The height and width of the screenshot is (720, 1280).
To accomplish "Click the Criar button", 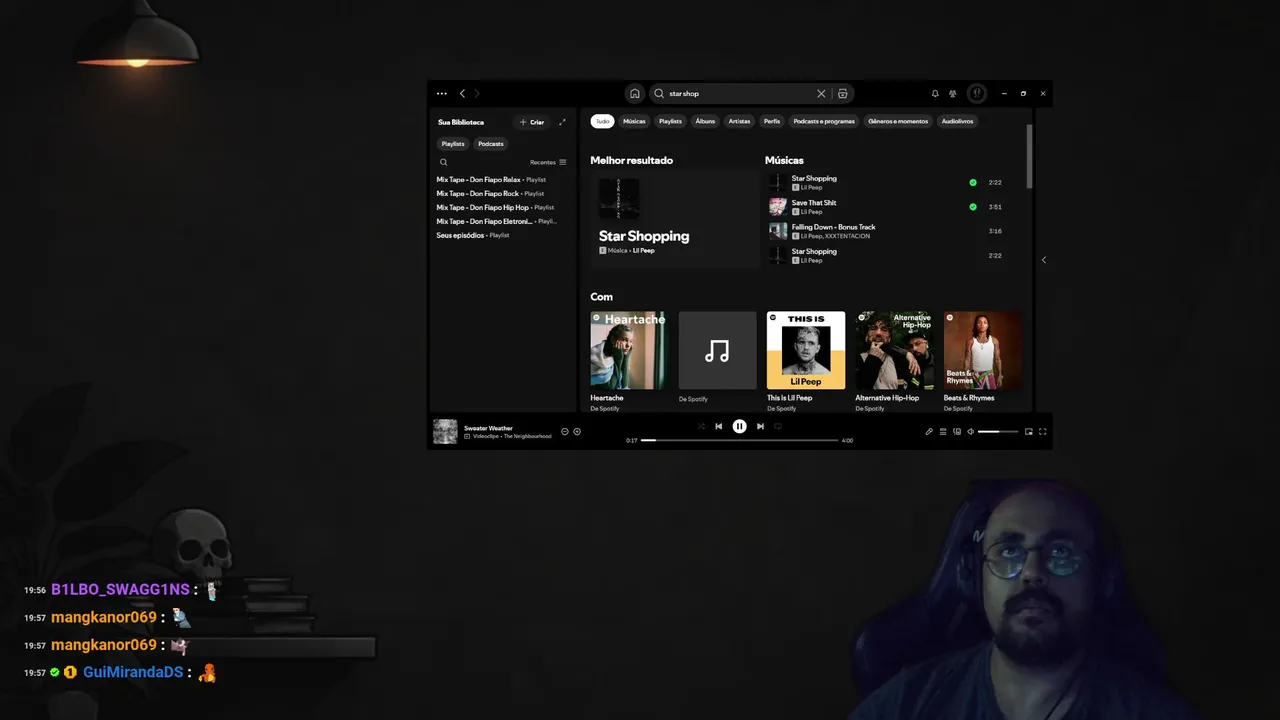I will click(x=532, y=122).
